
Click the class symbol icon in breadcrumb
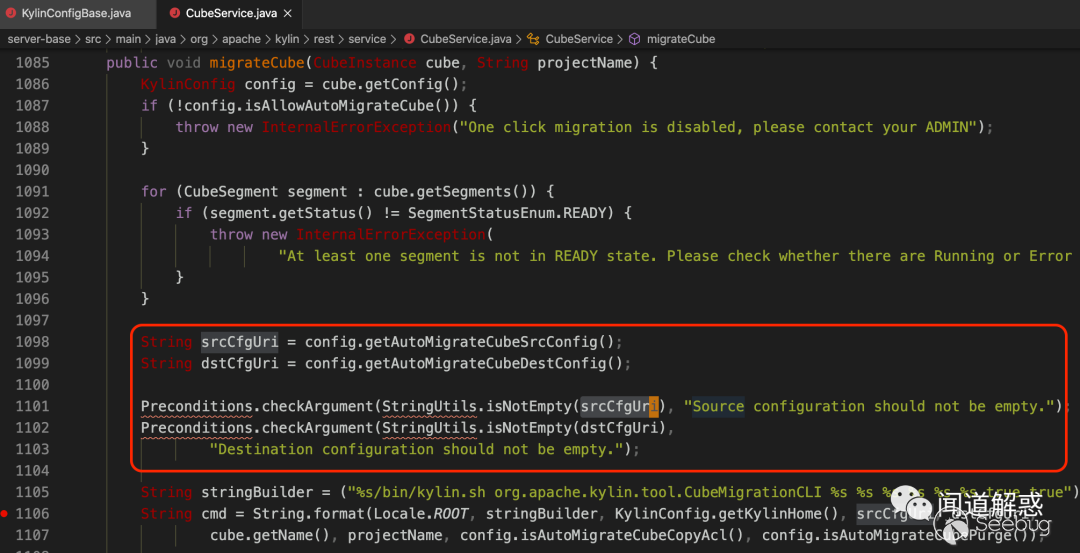[x=533, y=39]
